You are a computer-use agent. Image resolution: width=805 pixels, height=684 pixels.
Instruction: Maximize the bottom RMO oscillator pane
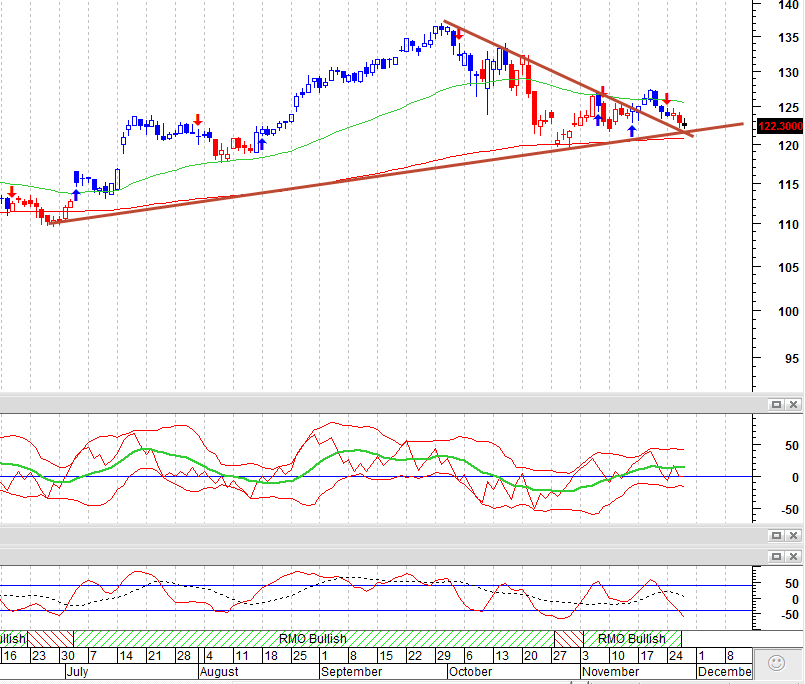click(776, 557)
